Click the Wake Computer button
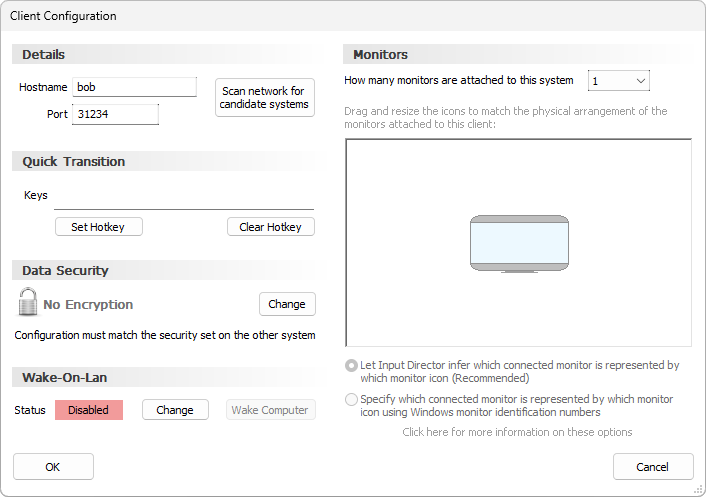 [271, 410]
